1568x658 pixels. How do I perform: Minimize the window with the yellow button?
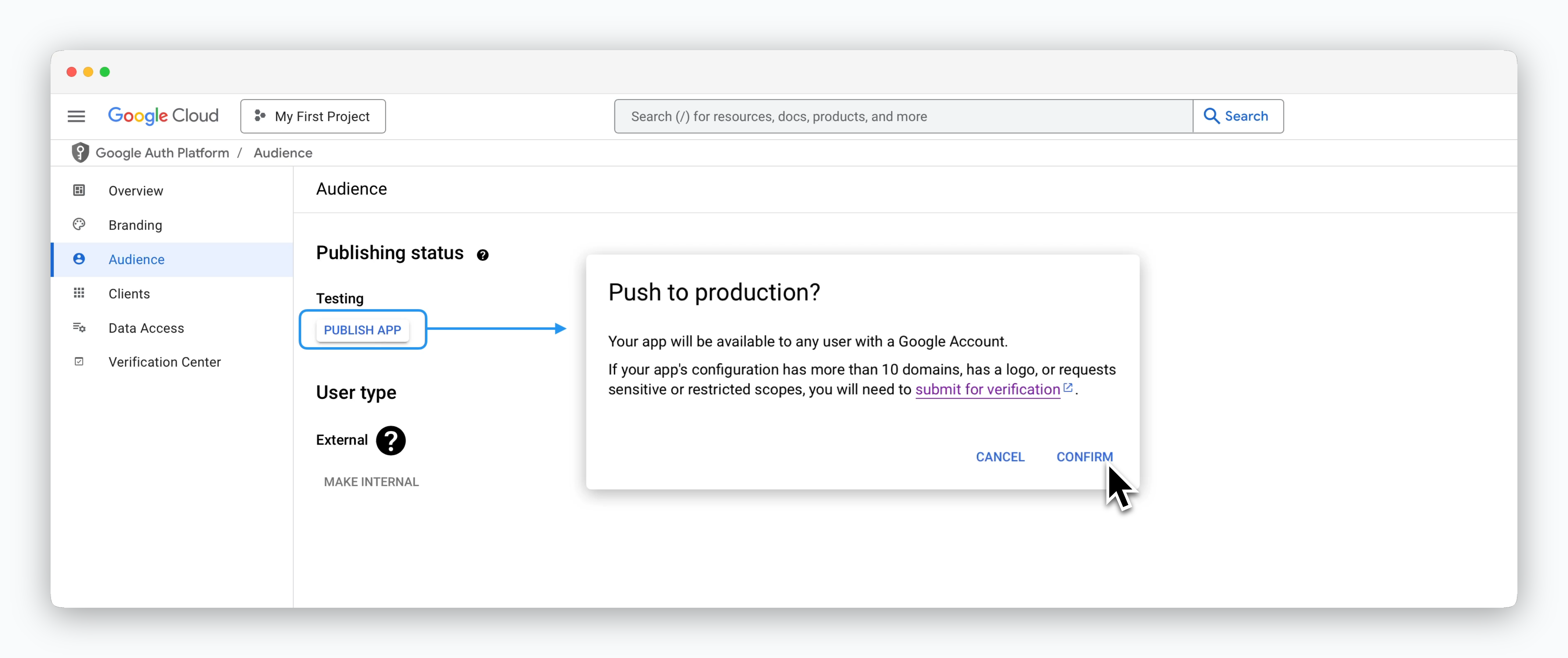pyautogui.click(x=88, y=72)
